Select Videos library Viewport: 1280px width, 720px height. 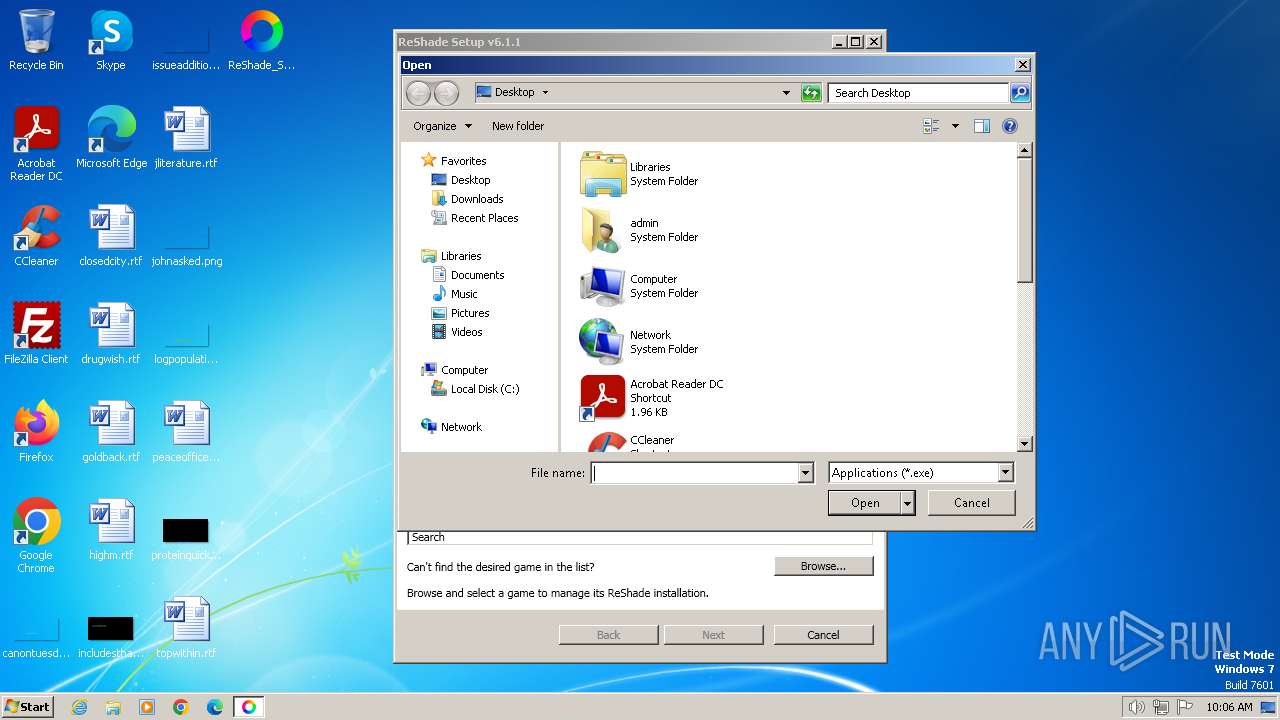tap(466, 332)
